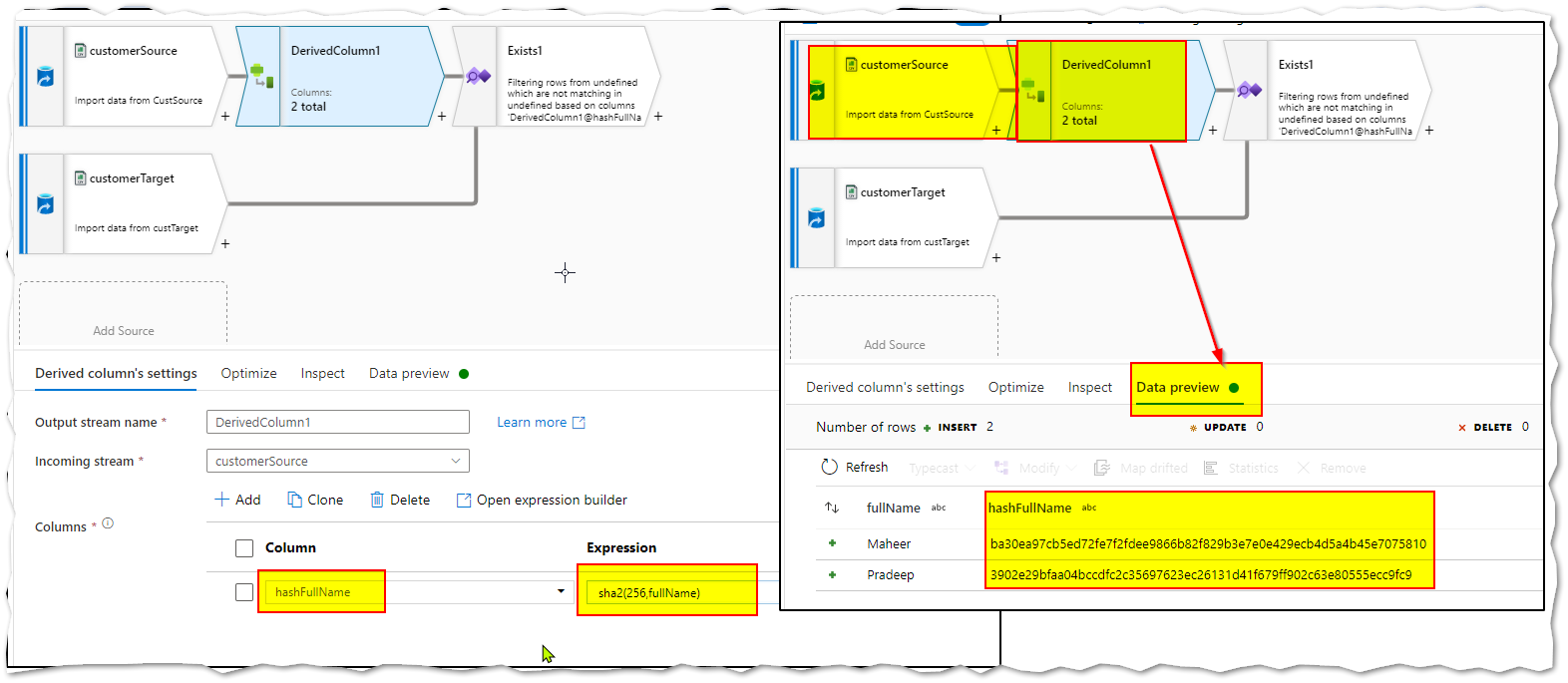Click Add Source in left panel
Viewport: 1568px width, 683px height.
pos(123,331)
